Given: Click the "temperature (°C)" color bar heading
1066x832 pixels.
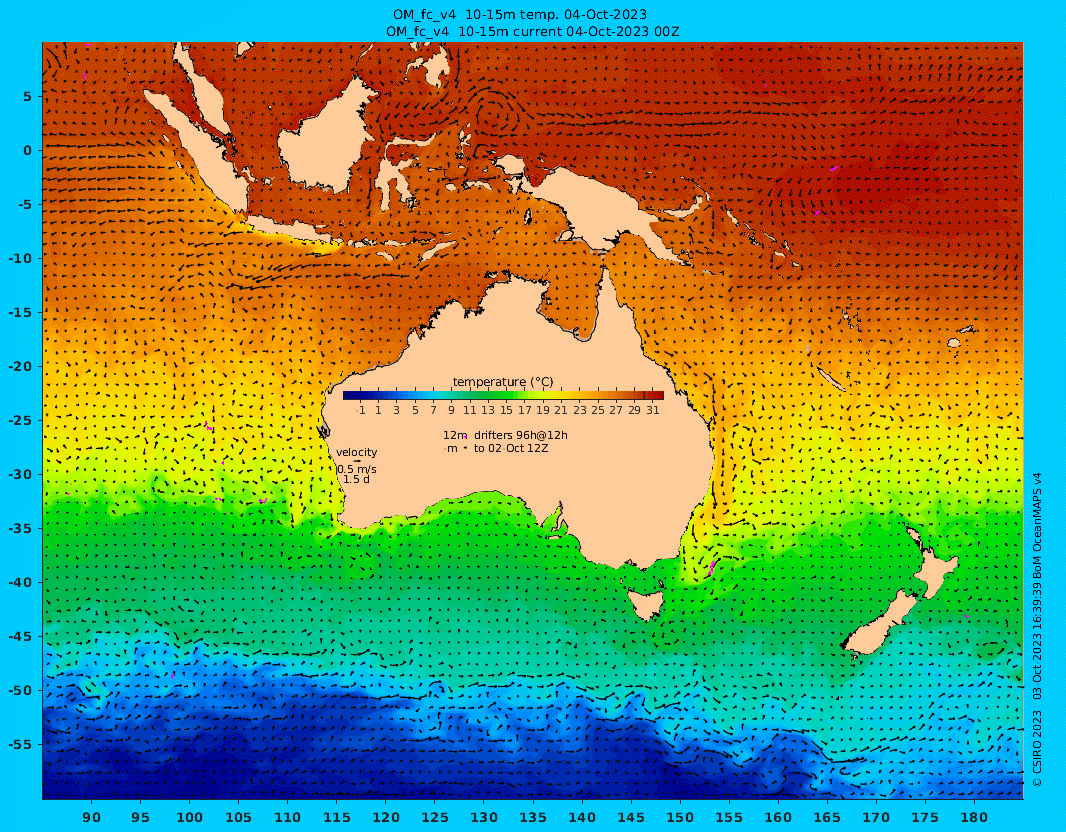Looking at the screenshot, I should [502, 382].
